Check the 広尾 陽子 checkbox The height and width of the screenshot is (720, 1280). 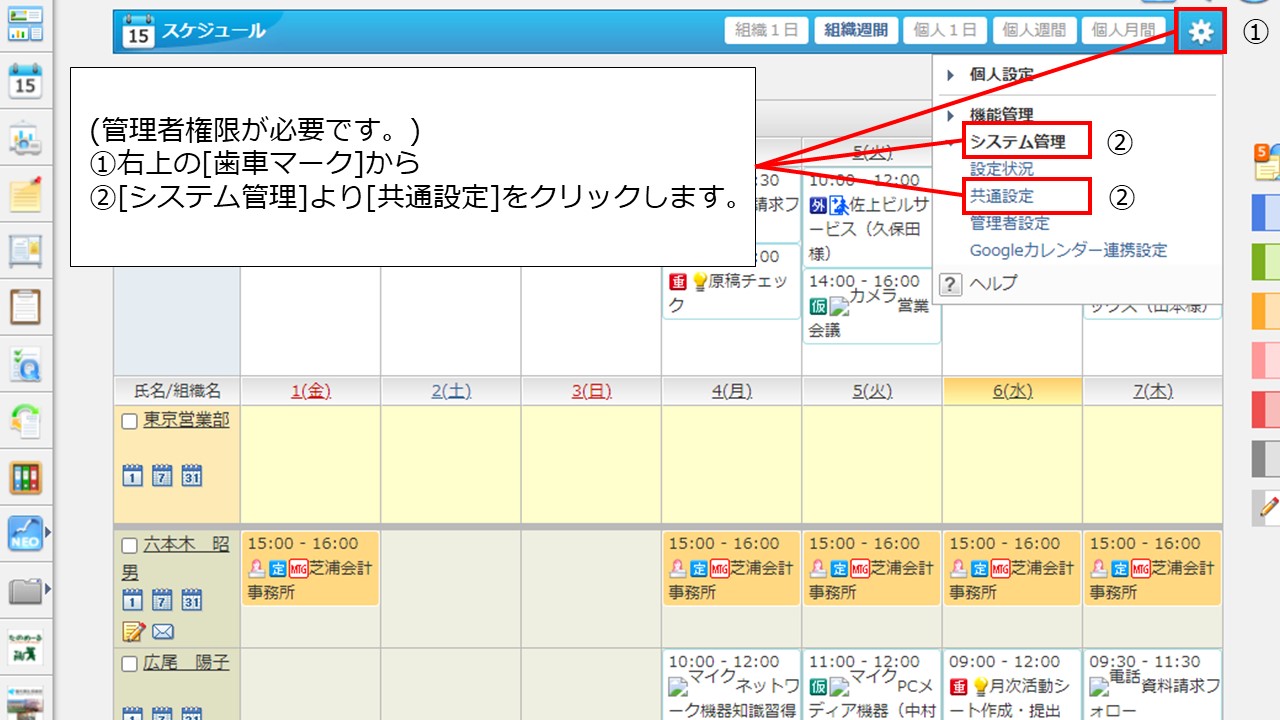tap(129, 664)
